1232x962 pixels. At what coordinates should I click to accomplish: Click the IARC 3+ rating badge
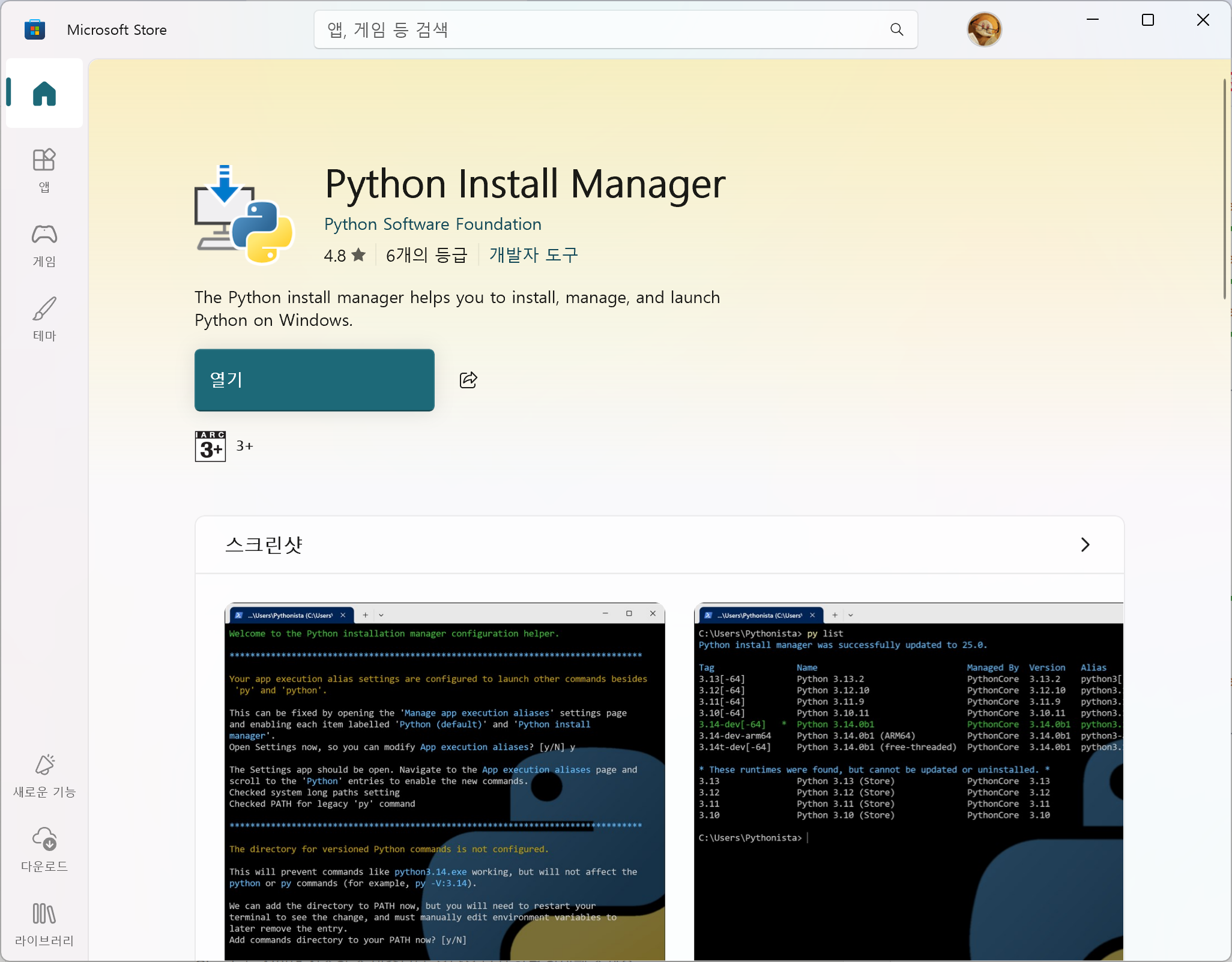[210, 446]
